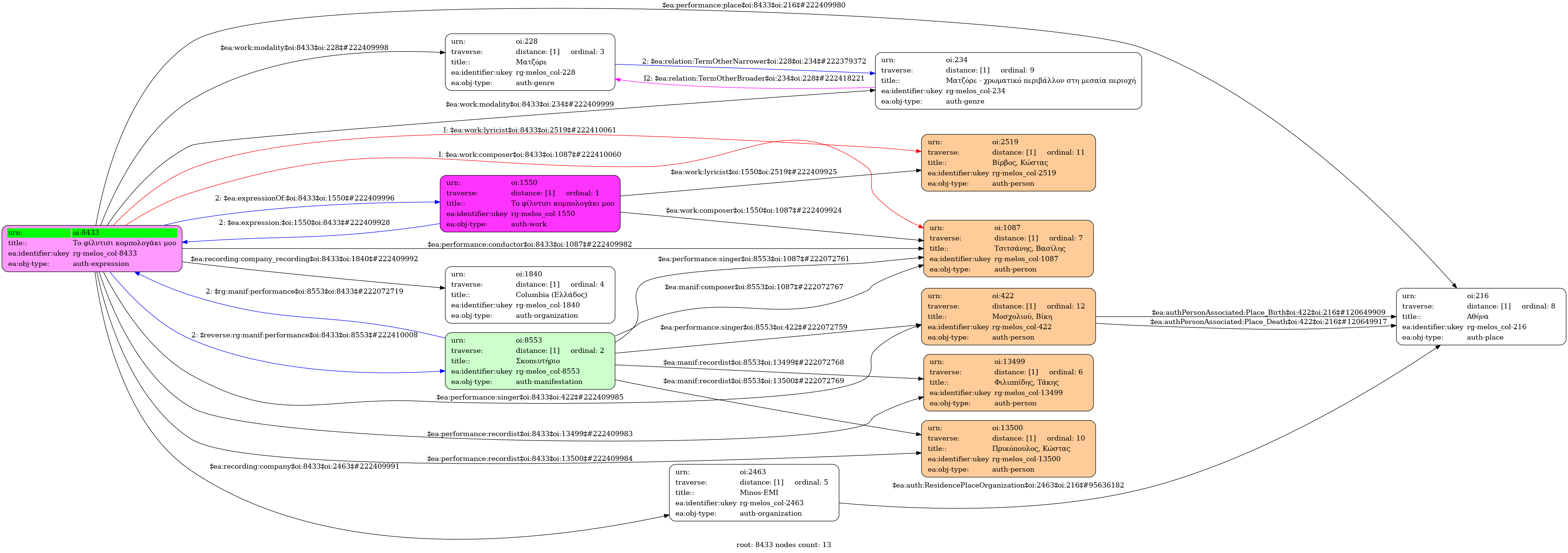Click manif:recordist label oi:8553 oi:13500
This screenshot has width=1568, height=553.
point(753,381)
